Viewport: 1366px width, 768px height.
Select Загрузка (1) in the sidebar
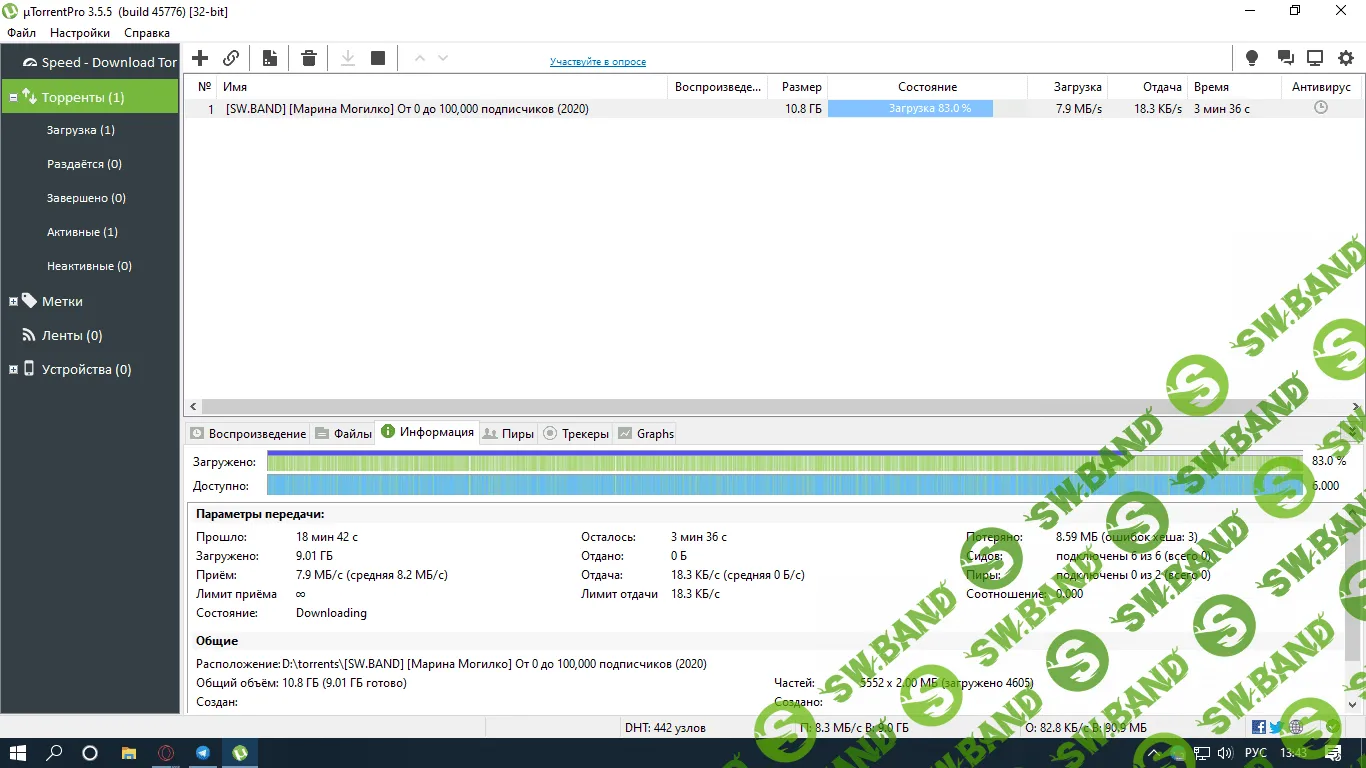tap(81, 130)
